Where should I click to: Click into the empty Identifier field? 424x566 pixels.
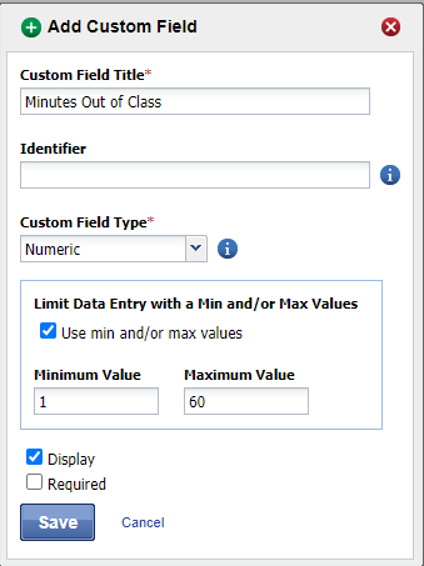click(x=195, y=175)
